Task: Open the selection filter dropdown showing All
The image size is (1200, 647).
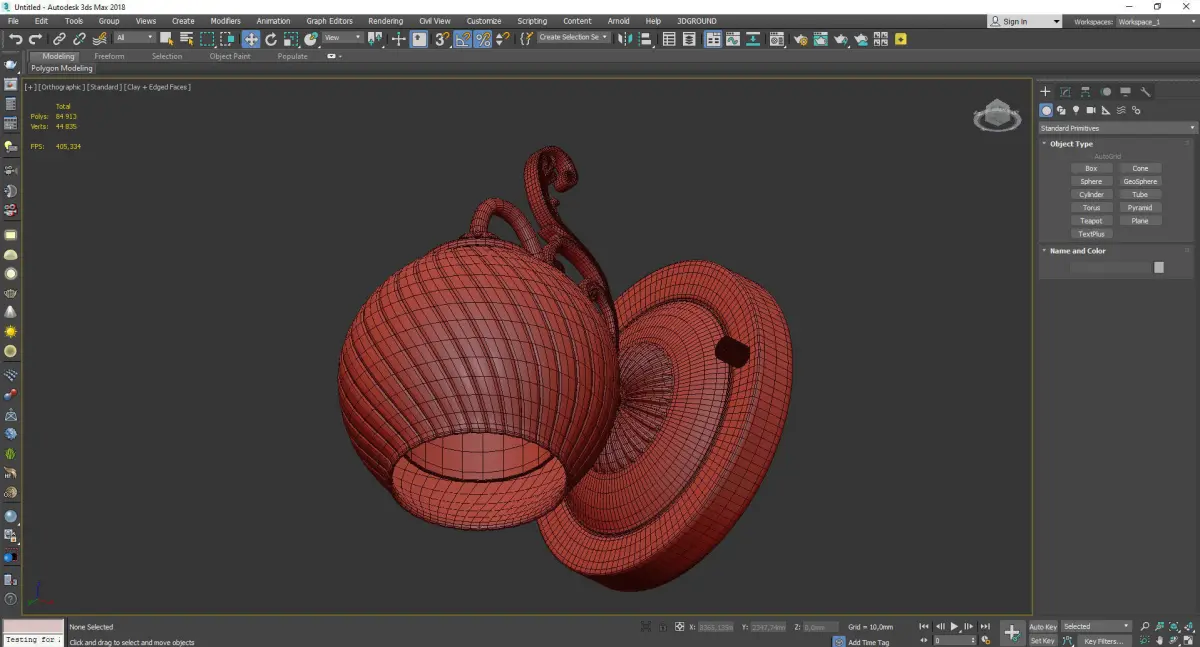Action: 135,38
